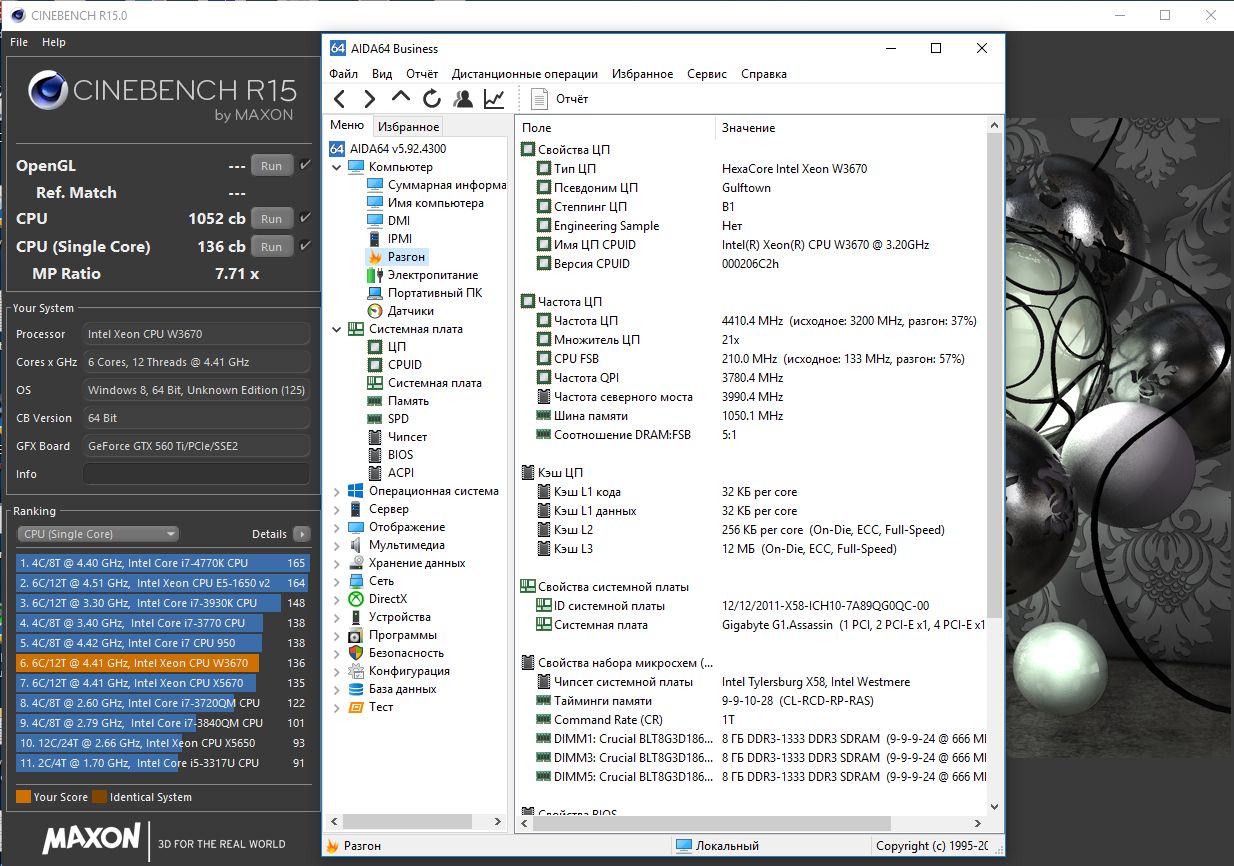Run the OpenGL benchmark in Cinebench
The height and width of the screenshot is (866, 1234).
272,166
